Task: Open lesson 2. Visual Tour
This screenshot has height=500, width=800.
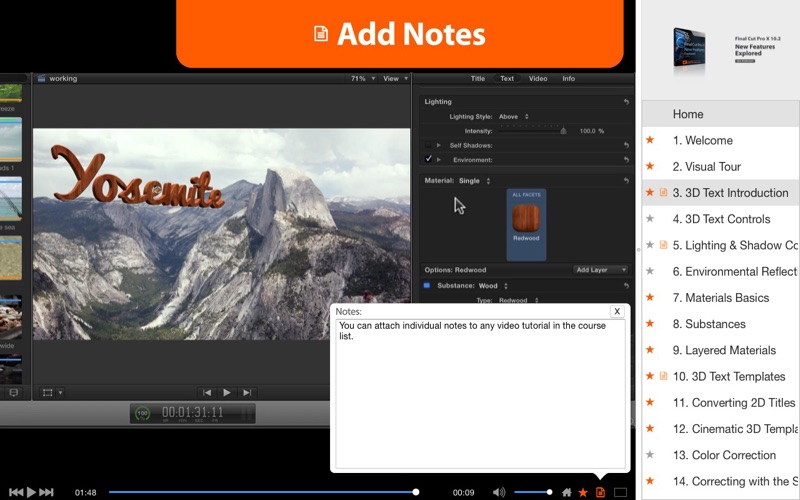Action: click(x=720, y=166)
